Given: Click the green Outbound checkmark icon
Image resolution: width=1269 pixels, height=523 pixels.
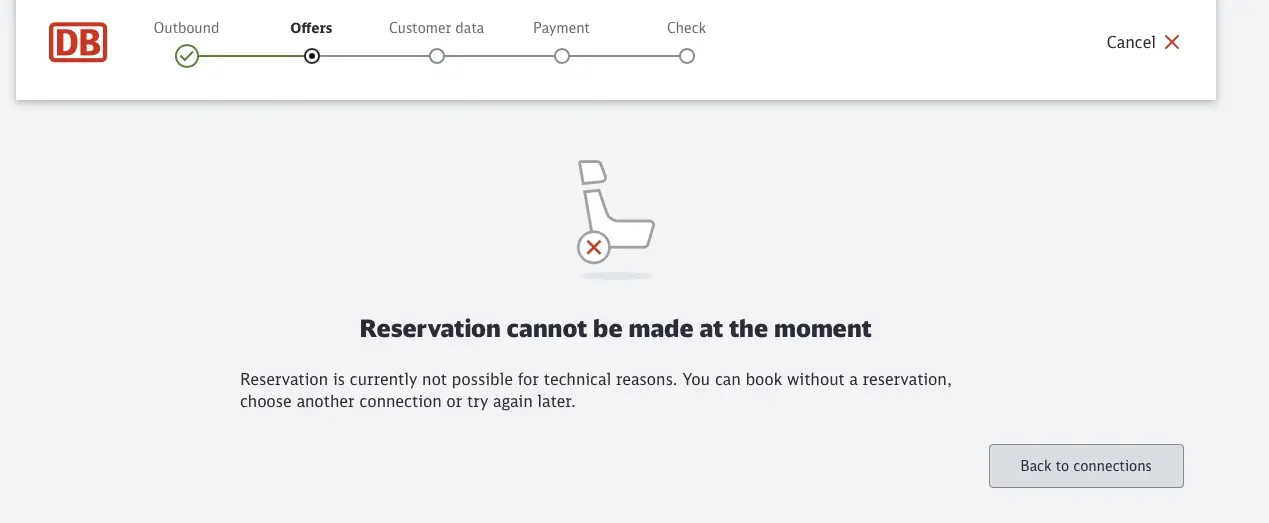Looking at the screenshot, I should (187, 56).
